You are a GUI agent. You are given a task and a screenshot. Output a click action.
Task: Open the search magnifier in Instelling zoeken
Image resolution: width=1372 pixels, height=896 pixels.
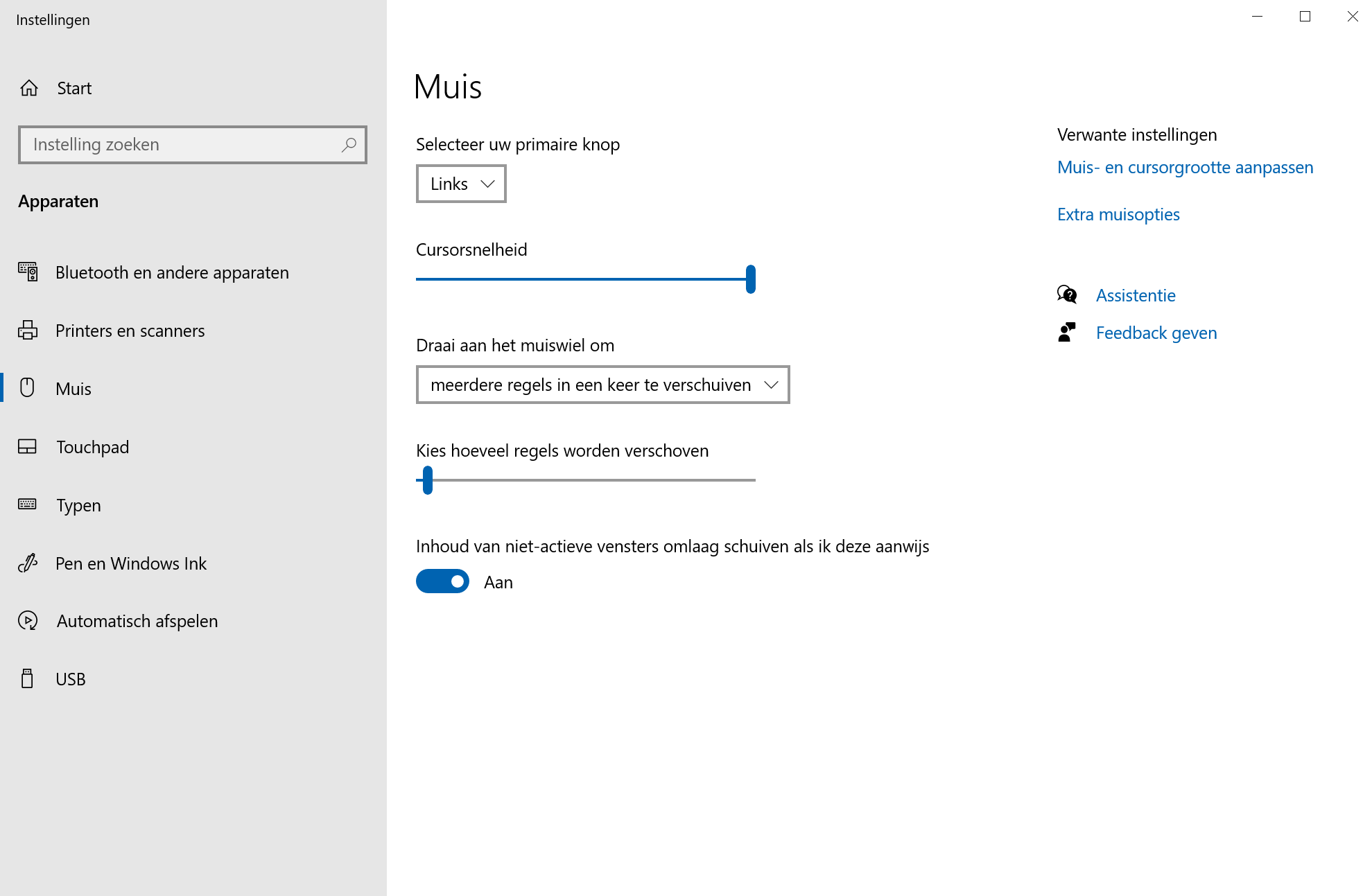click(x=348, y=145)
